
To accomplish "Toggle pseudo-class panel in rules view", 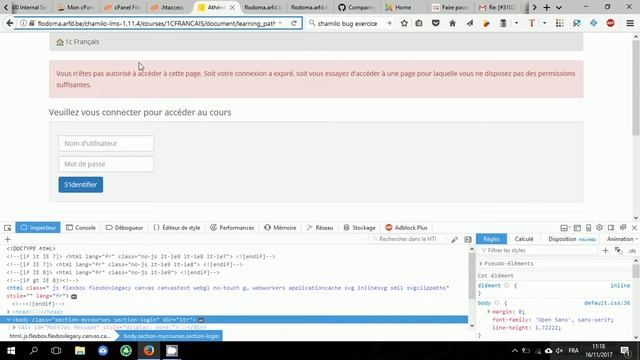I will click(x=618, y=251).
